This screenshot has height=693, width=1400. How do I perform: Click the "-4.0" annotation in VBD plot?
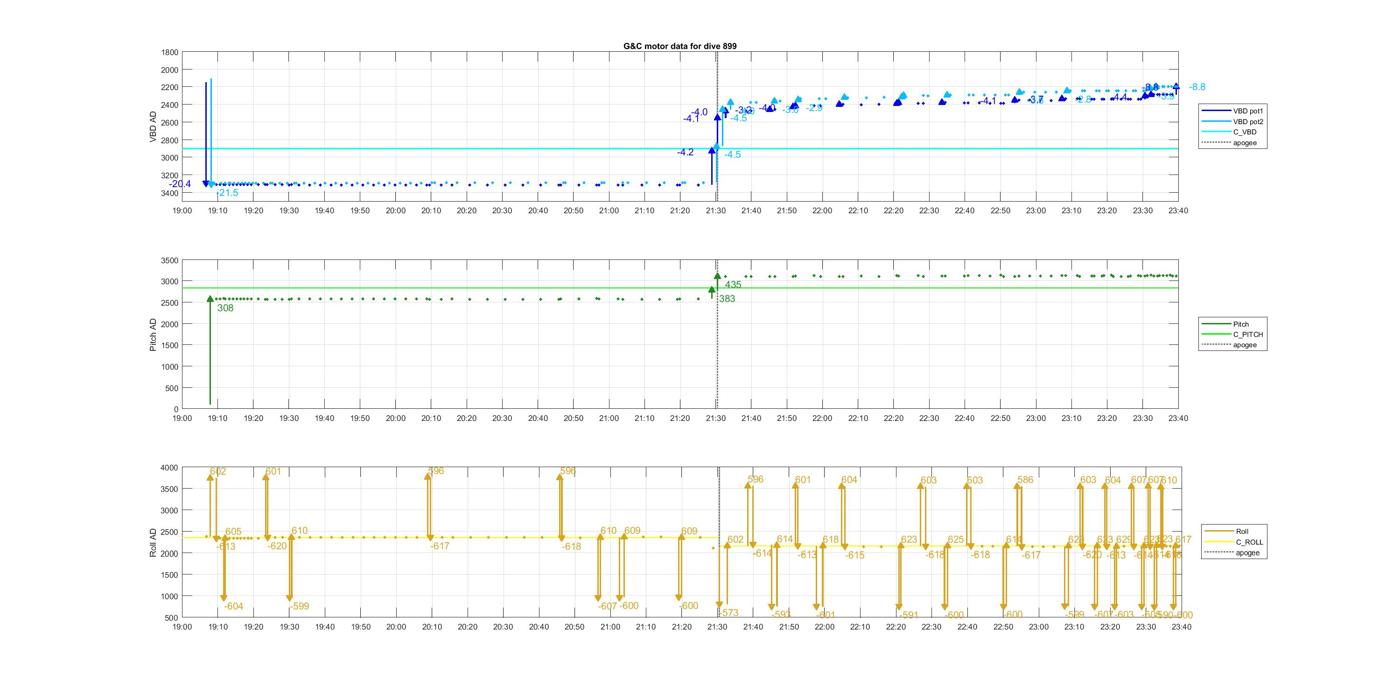699,112
